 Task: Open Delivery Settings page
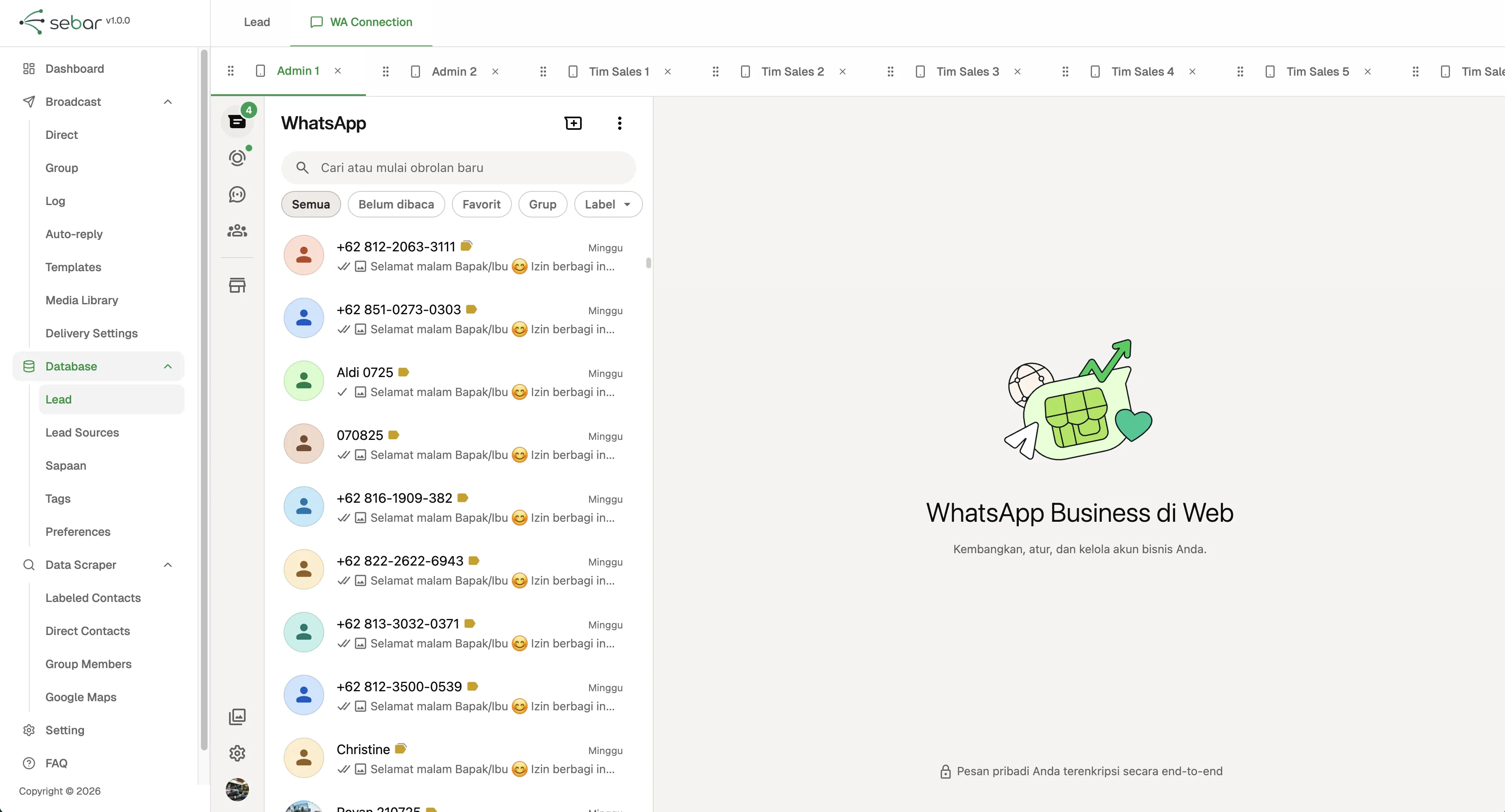pyautogui.click(x=92, y=334)
